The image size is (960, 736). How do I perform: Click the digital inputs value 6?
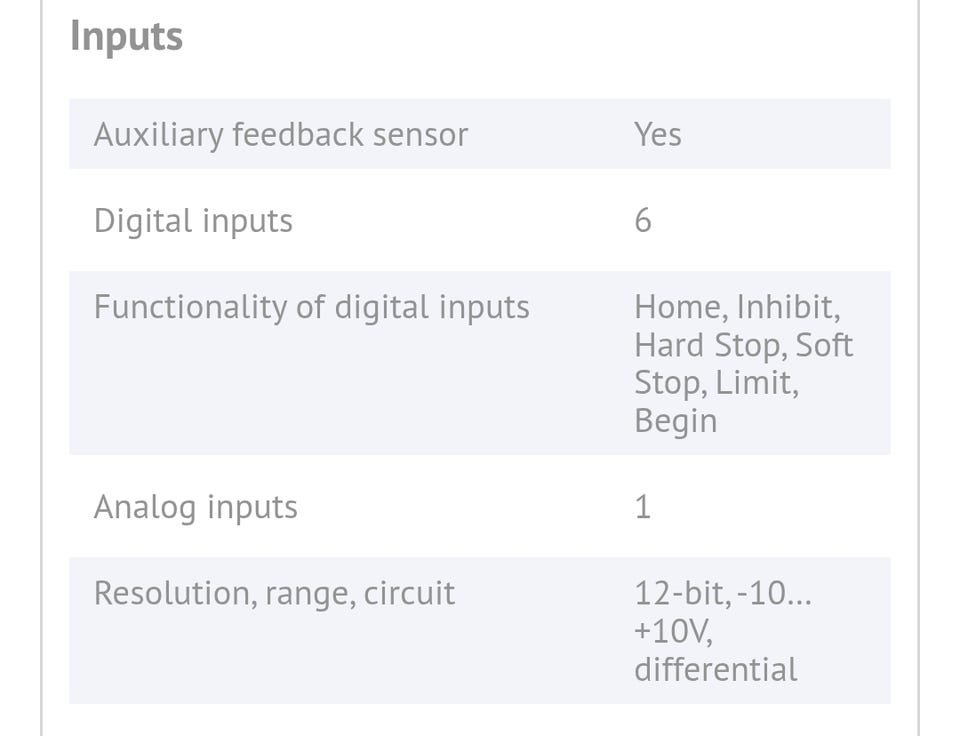point(643,220)
